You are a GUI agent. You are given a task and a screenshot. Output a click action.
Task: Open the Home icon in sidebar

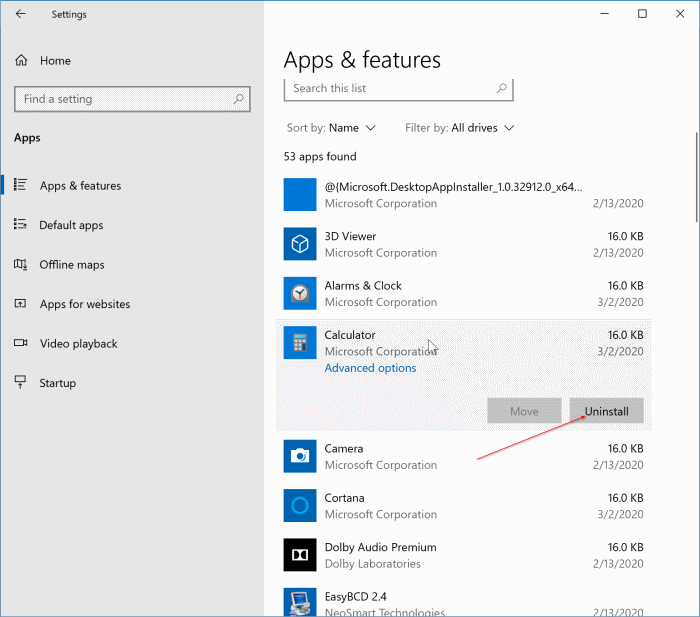(21, 60)
